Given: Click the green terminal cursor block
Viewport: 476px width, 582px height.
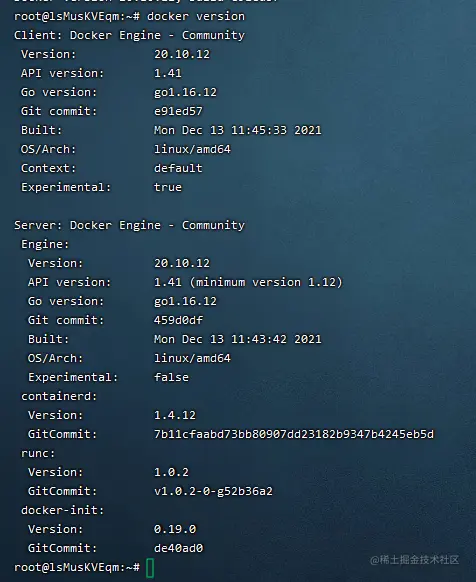Looking at the screenshot, I should coord(150,568).
